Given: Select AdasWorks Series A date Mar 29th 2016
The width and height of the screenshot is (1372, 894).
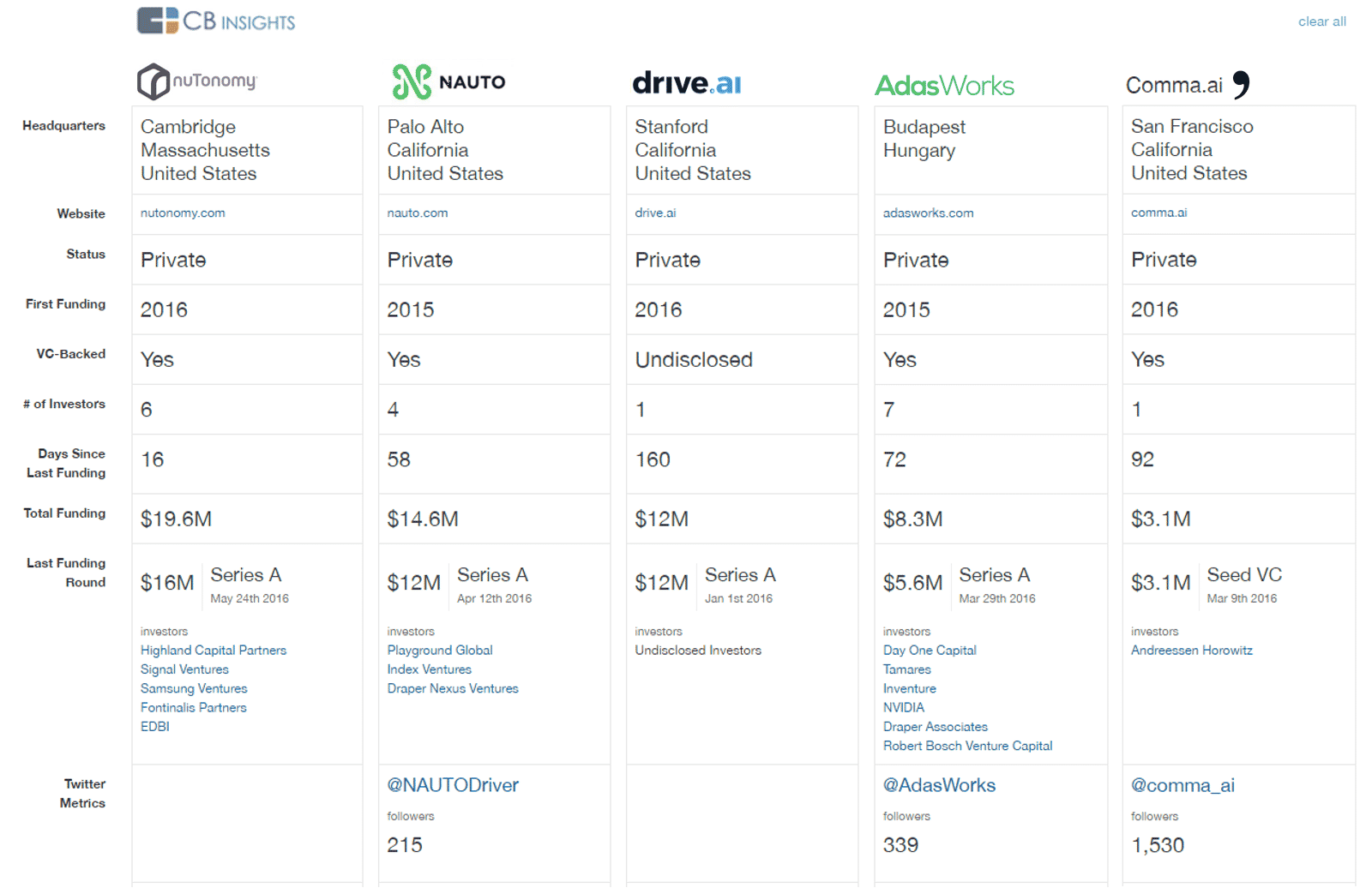Looking at the screenshot, I should click(996, 598).
